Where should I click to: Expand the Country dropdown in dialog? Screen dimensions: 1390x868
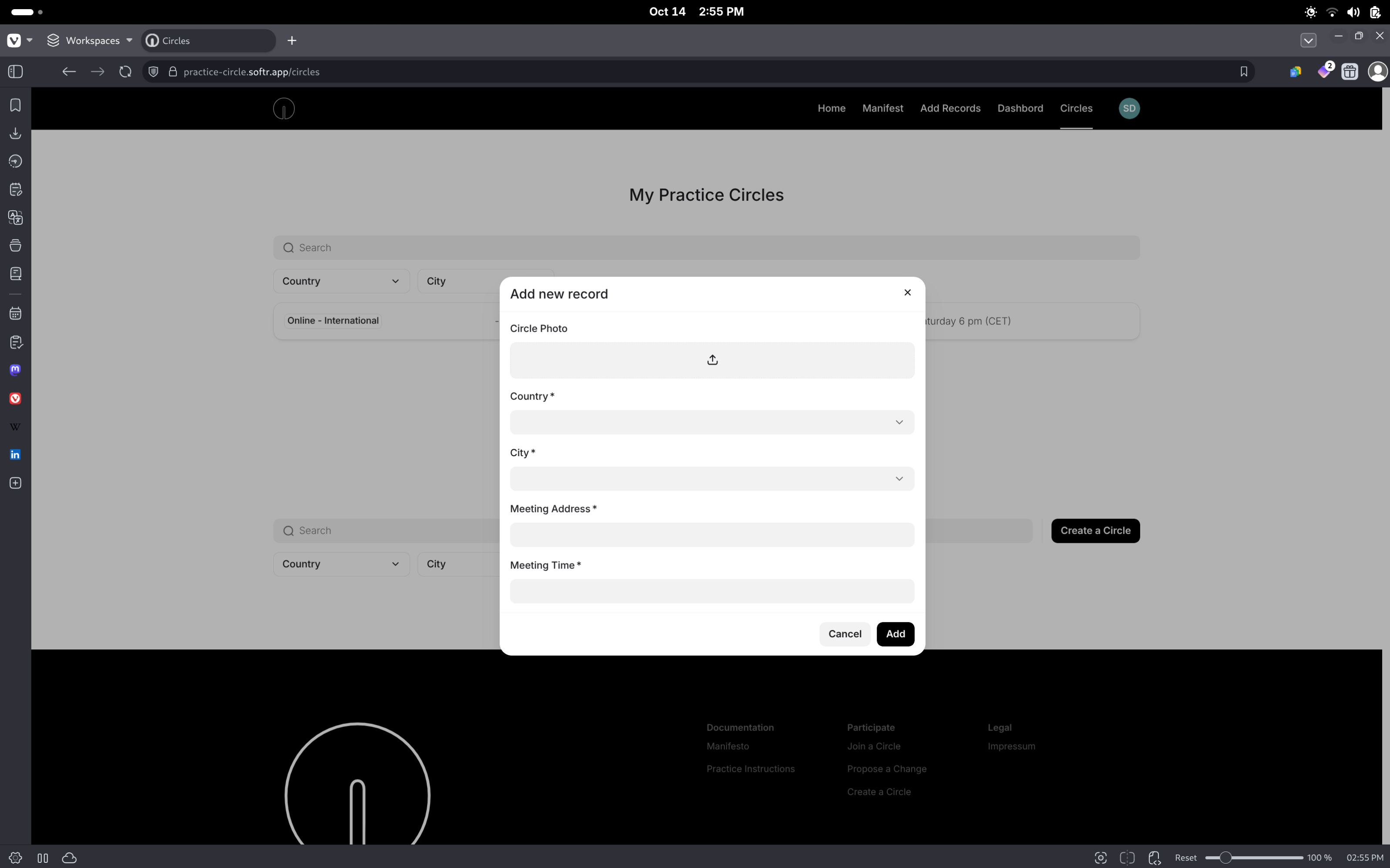[x=712, y=423]
